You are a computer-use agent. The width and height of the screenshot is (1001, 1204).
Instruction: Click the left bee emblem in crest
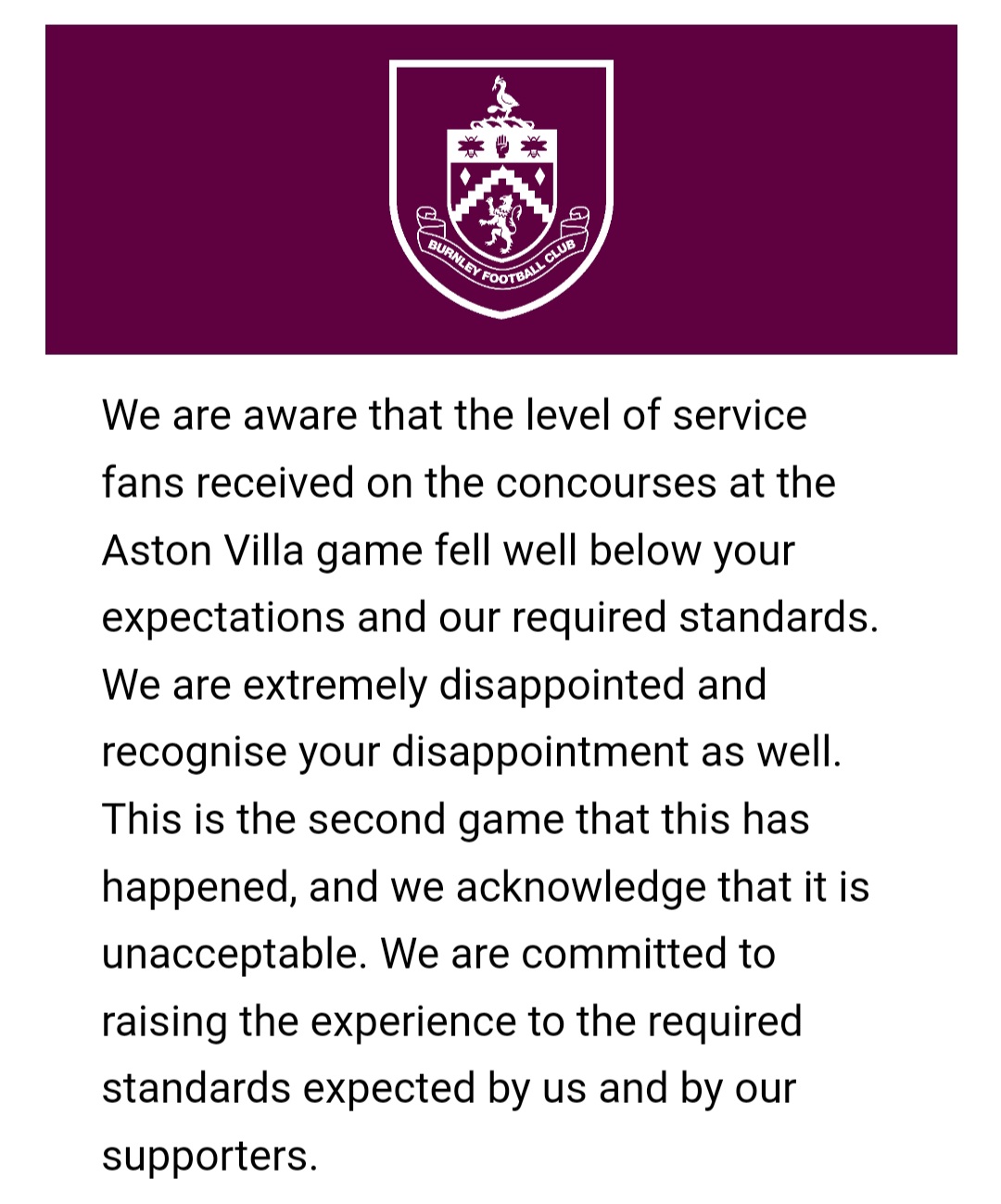(471, 146)
